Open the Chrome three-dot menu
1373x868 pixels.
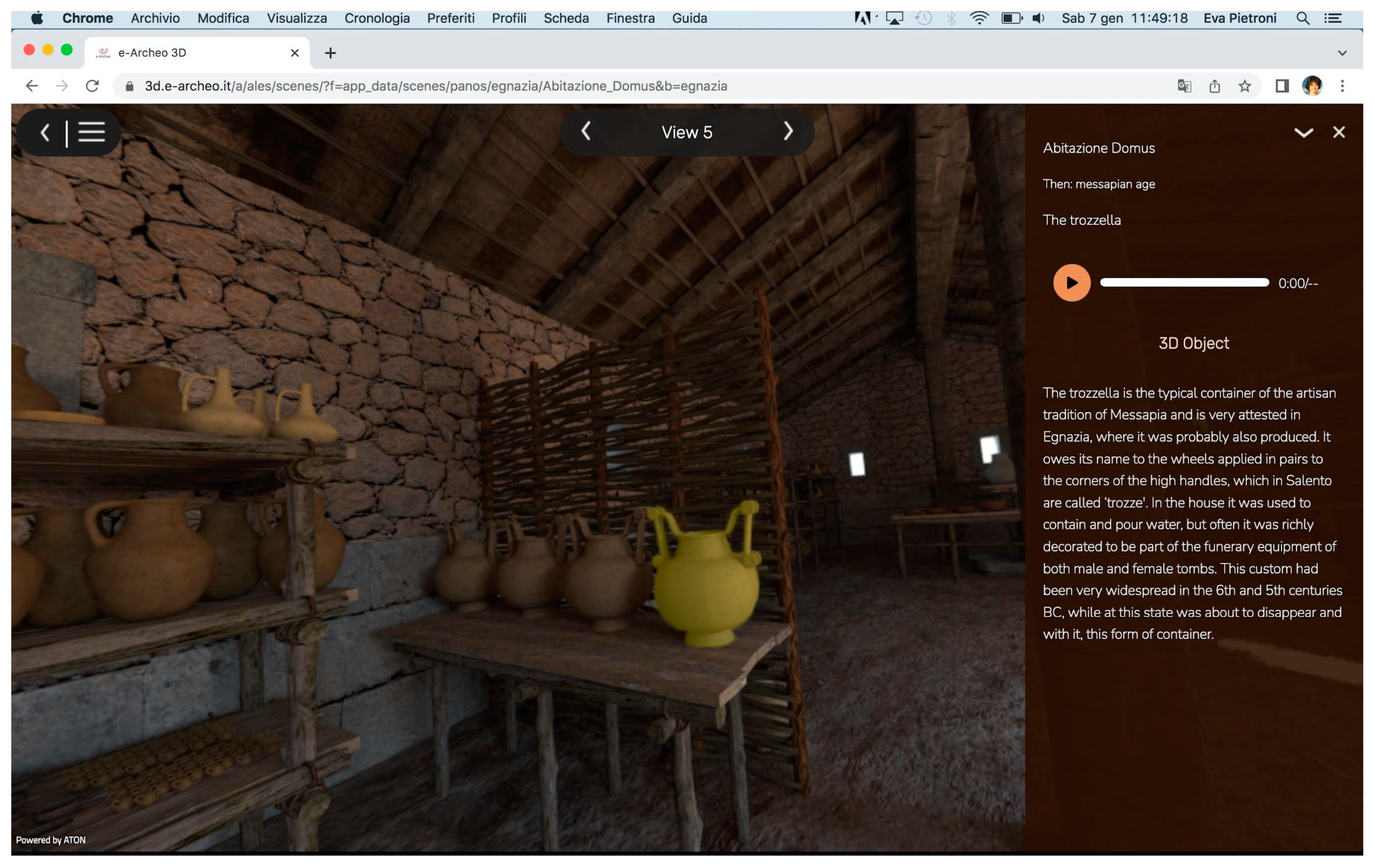(x=1342, y=86)
